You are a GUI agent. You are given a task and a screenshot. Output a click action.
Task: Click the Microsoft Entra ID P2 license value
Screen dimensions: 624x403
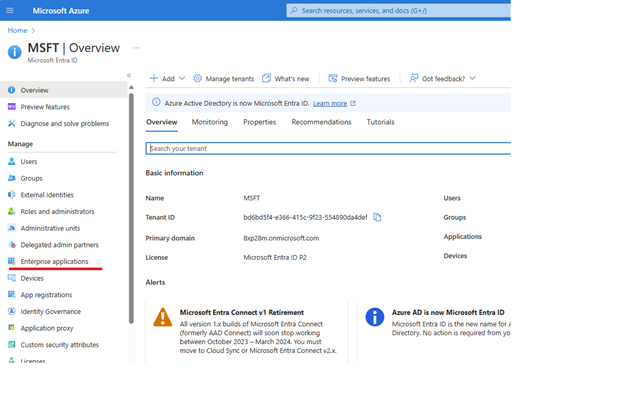pos(275,257)
